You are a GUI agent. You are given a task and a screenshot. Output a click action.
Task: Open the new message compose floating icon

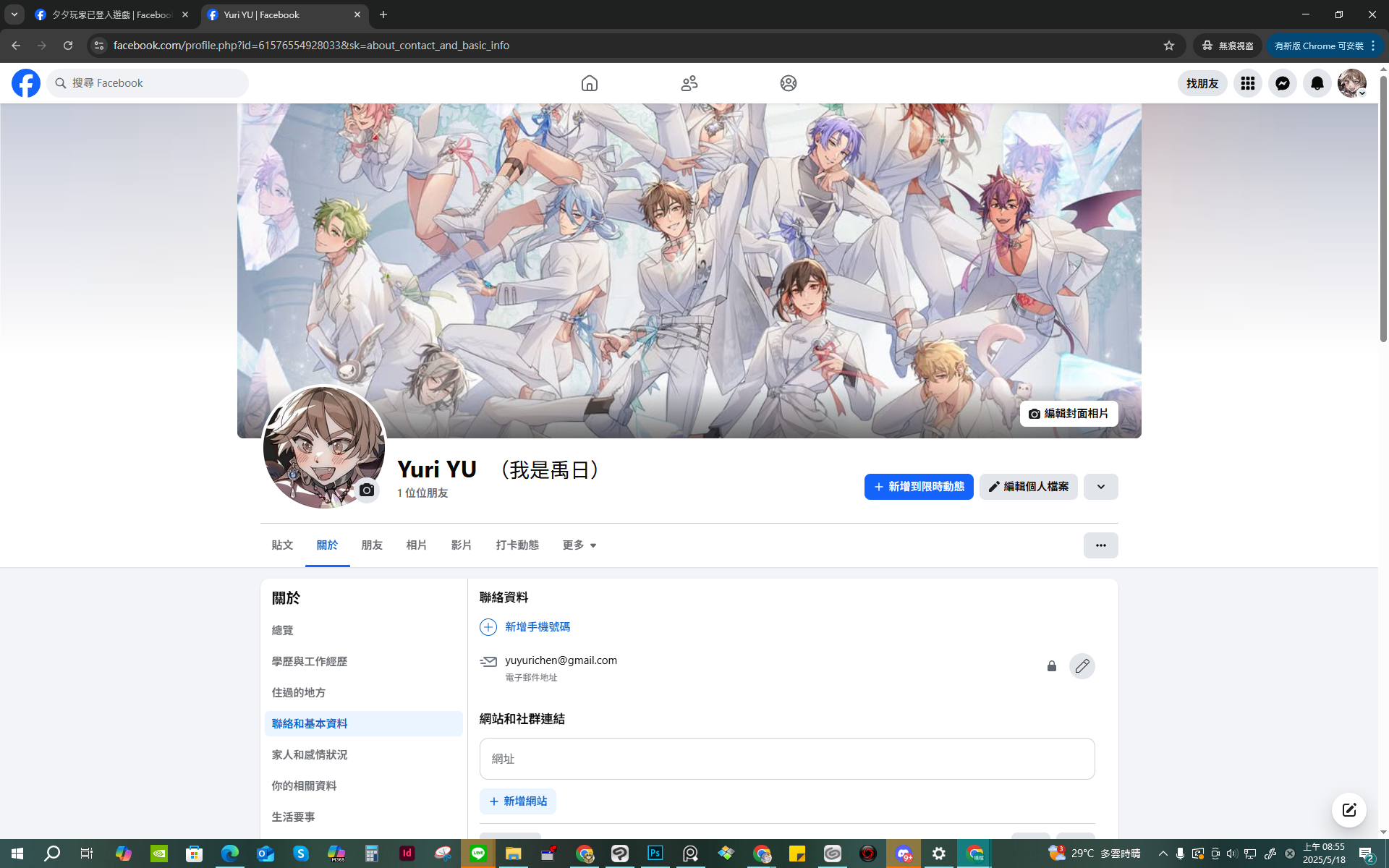[1349, 810]
